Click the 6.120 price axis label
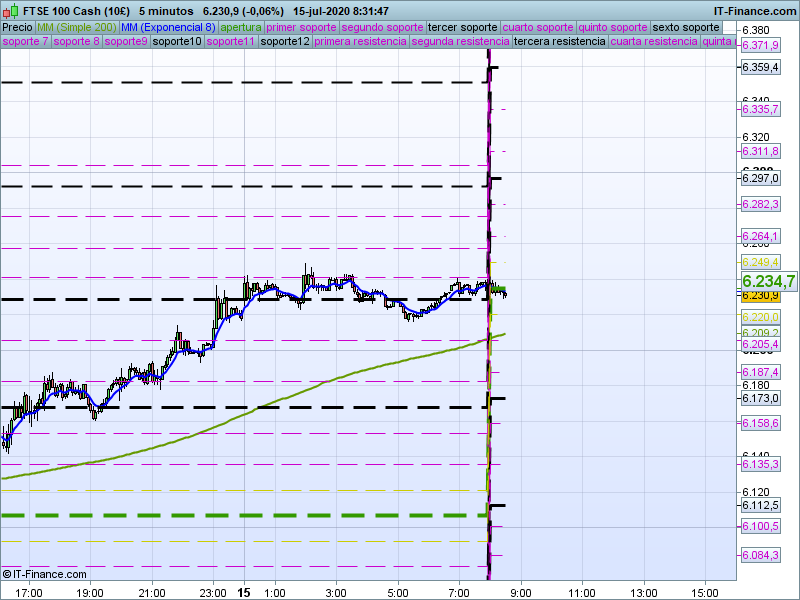Image resolution: width=800 pixels, height=600 pixels. pos(756,492)
